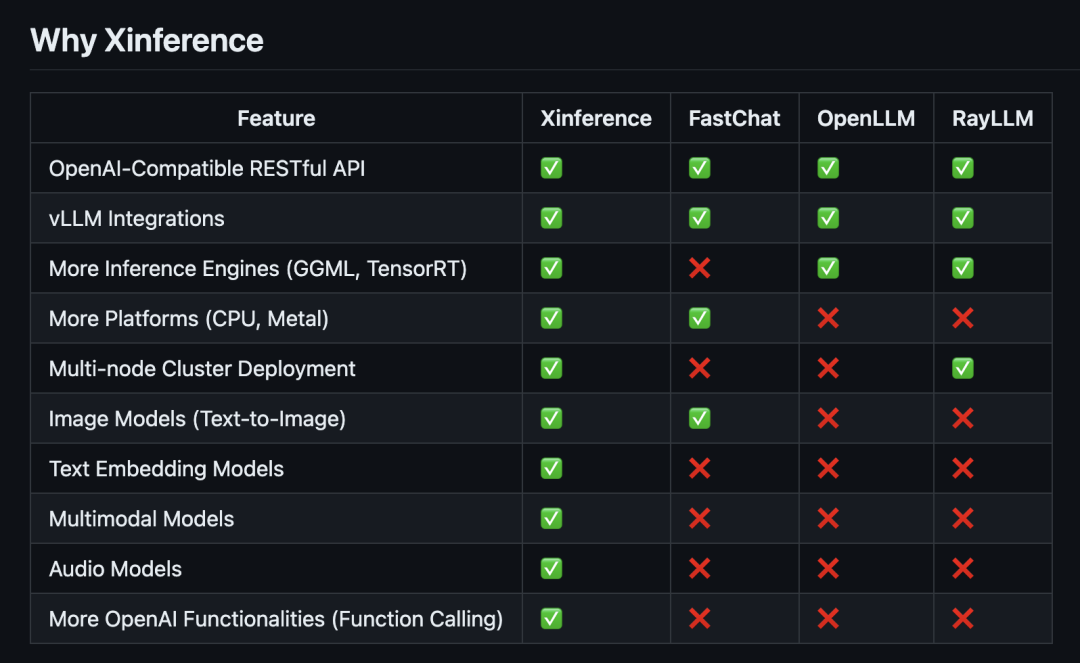Image resolution: width=1080 pixels, height=663 pixels.
Task: Click RayLLM's red cross for Function Calling row
Action: point(963,618)
